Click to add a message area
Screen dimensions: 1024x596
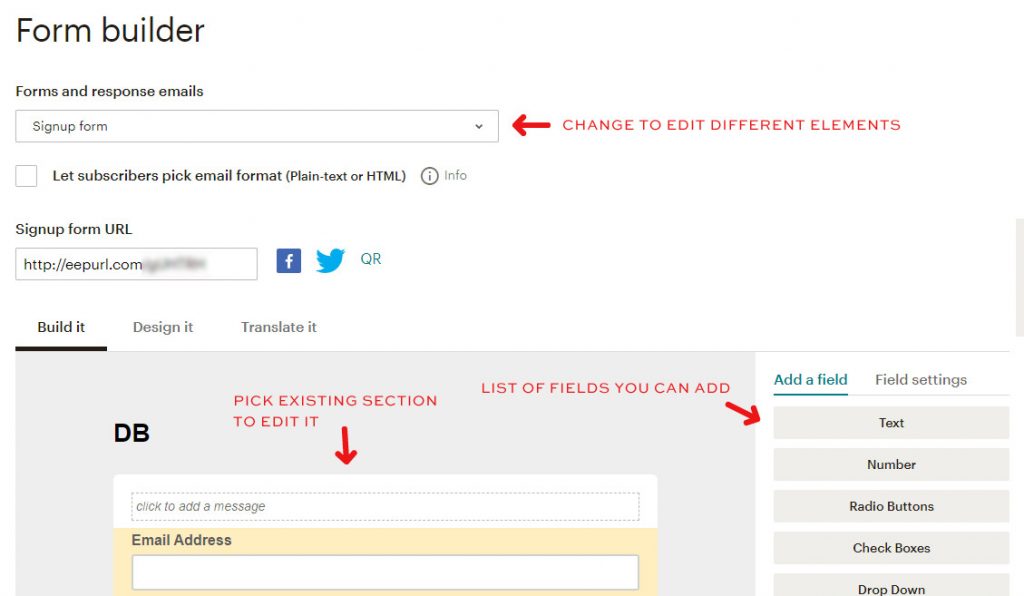pyautogui.click(x=385, y=507)
